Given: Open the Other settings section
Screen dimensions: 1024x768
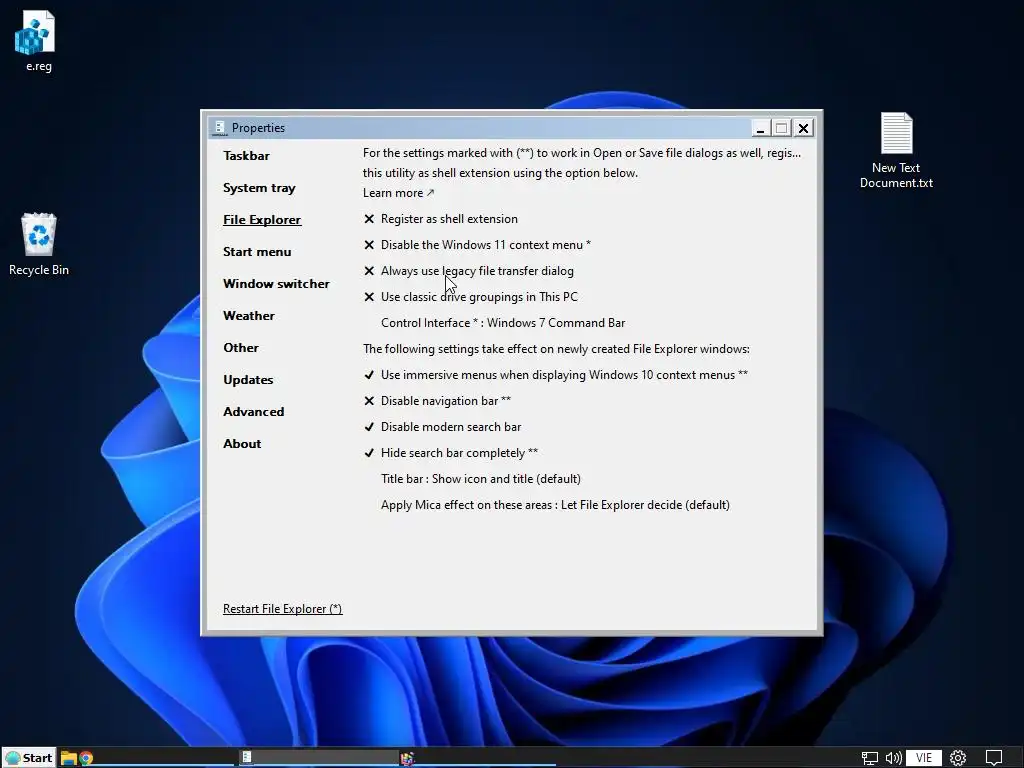Looking at the screenshot, I should [241, 347].
